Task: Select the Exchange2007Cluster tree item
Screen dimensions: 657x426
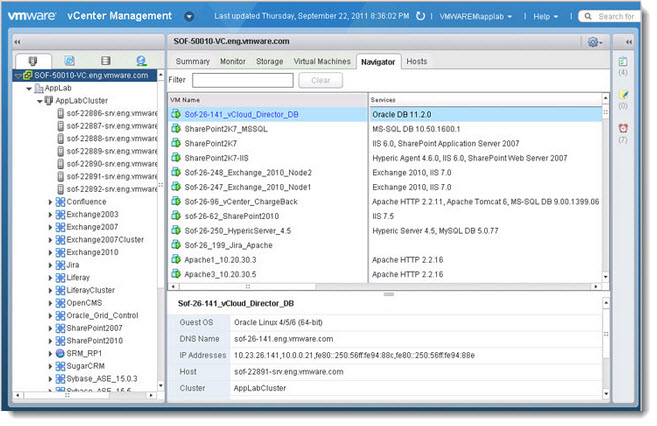Action: pyautogui.click(x=105, y=240)
